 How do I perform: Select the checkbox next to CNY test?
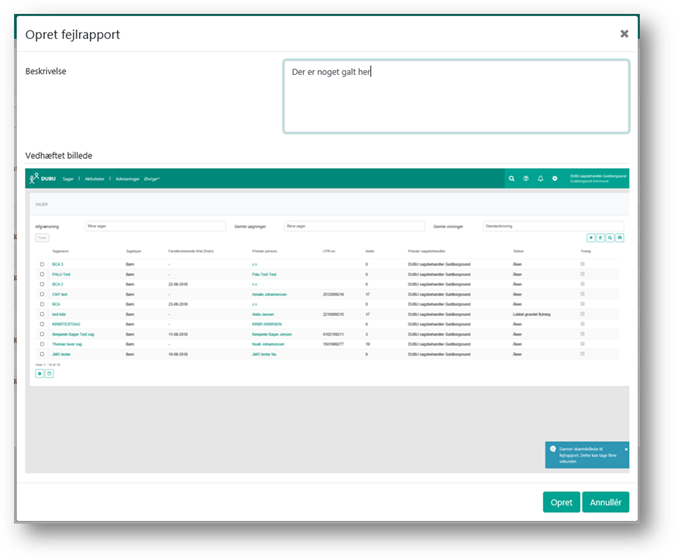tap(41, 295)
